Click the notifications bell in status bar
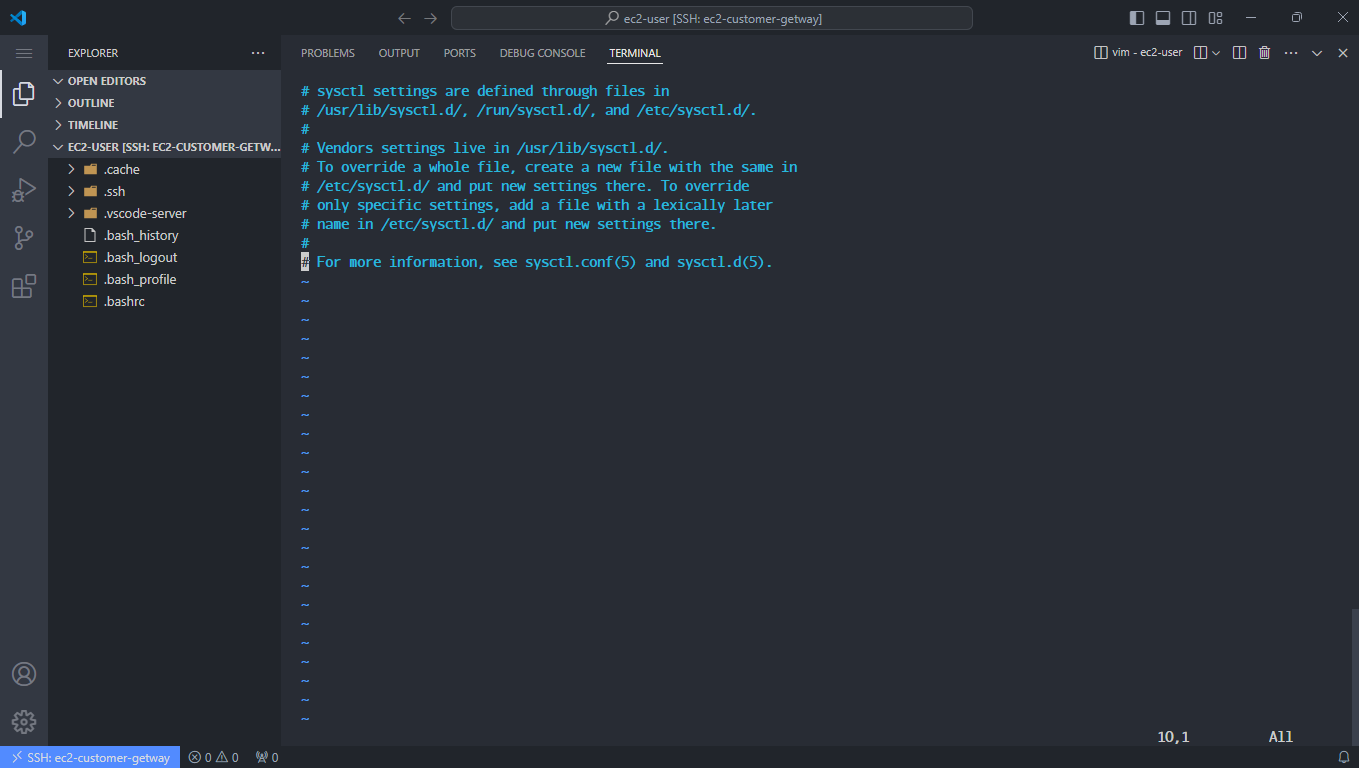The image size is (1359, 768). tap(1343, 757)
